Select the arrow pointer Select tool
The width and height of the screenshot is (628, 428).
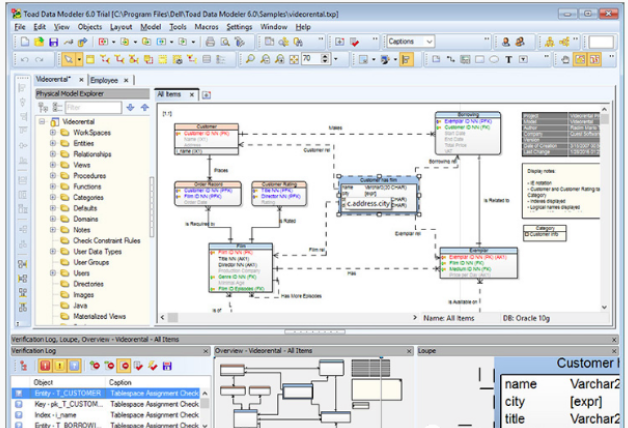pos(68,60)
